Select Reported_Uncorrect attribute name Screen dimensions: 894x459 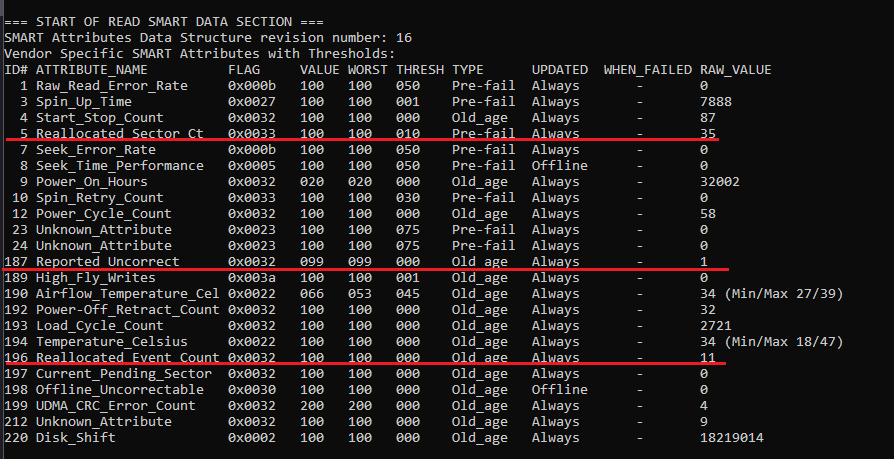coord(108,262)
